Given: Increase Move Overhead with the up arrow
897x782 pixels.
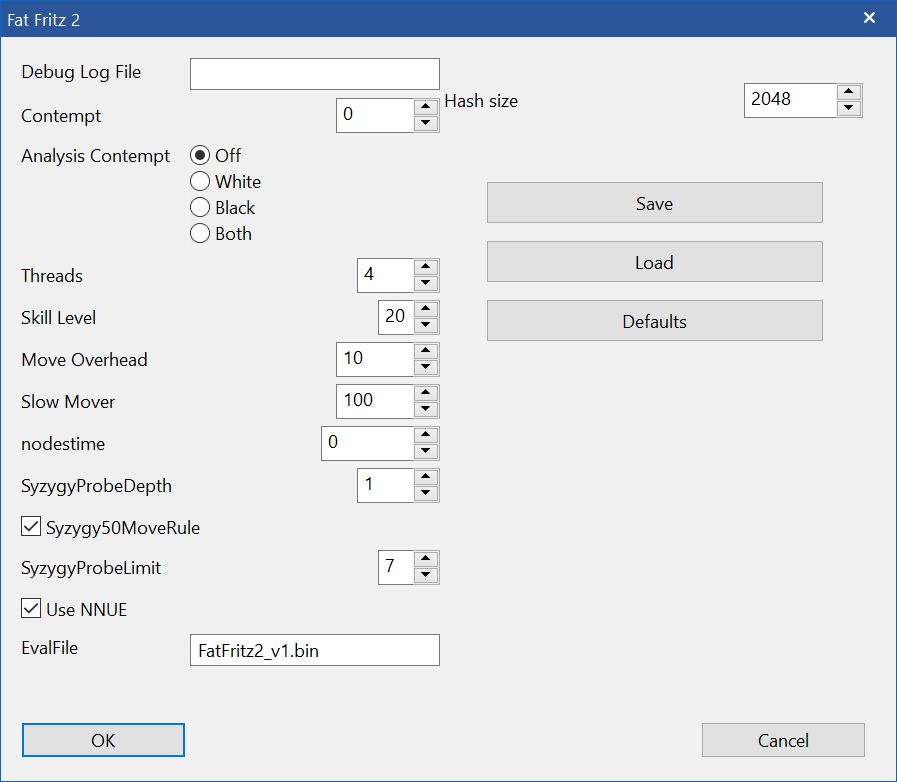Looking at the screenshot, I should (x=426, y=351).
